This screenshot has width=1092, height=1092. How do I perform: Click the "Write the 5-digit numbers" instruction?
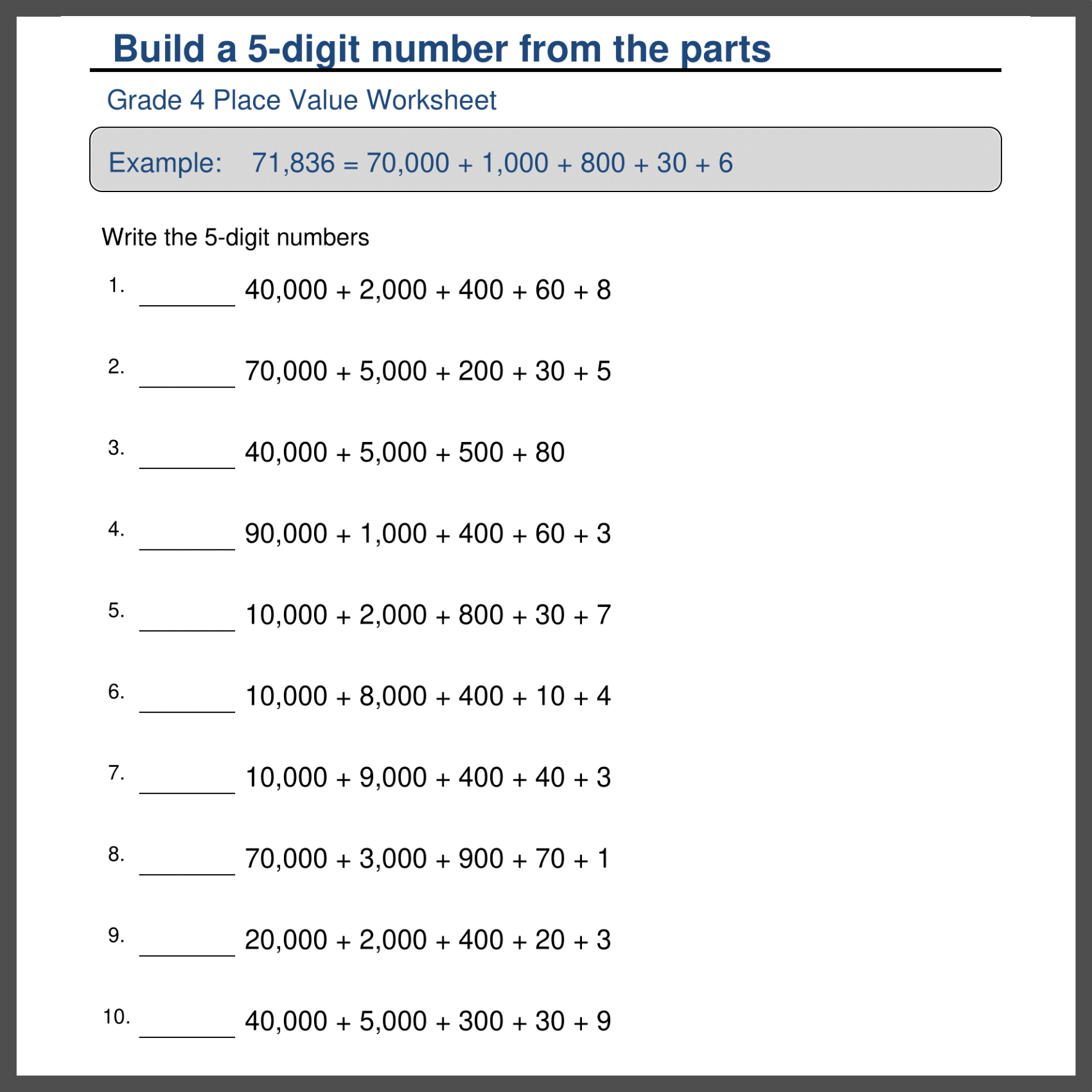coord(235,238)
